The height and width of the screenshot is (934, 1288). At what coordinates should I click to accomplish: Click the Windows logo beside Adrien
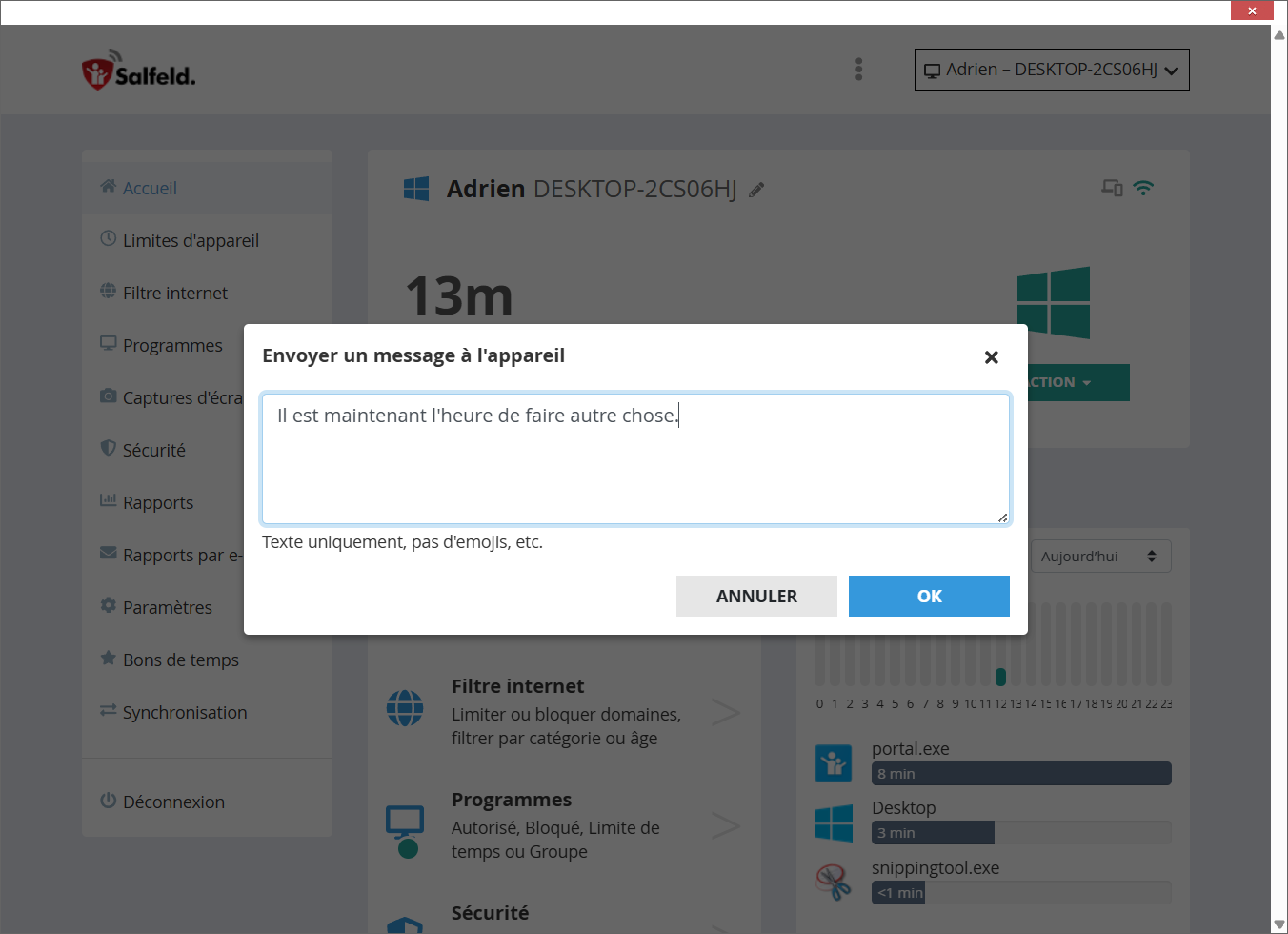[416, 189]
